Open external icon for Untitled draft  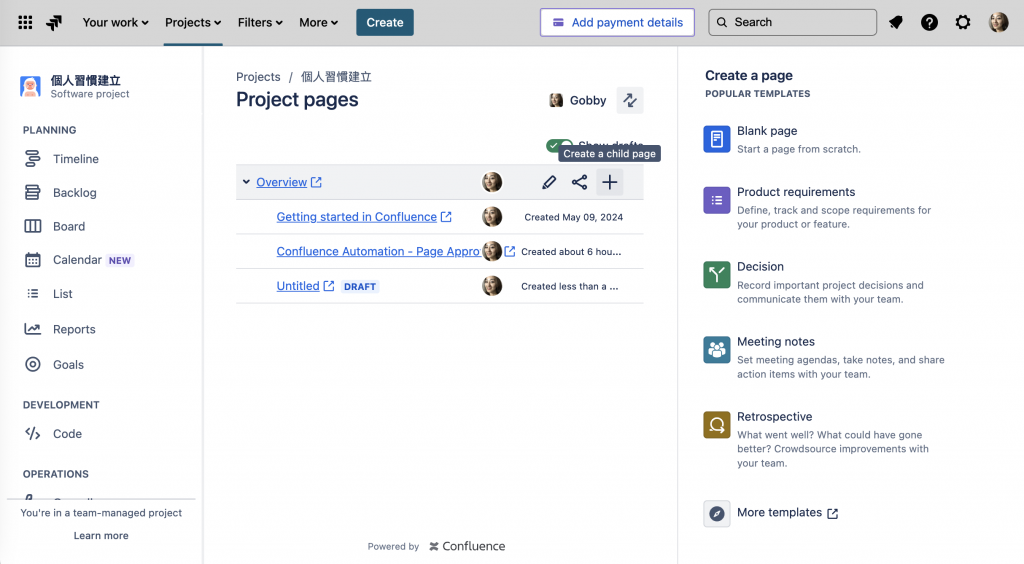329,286
